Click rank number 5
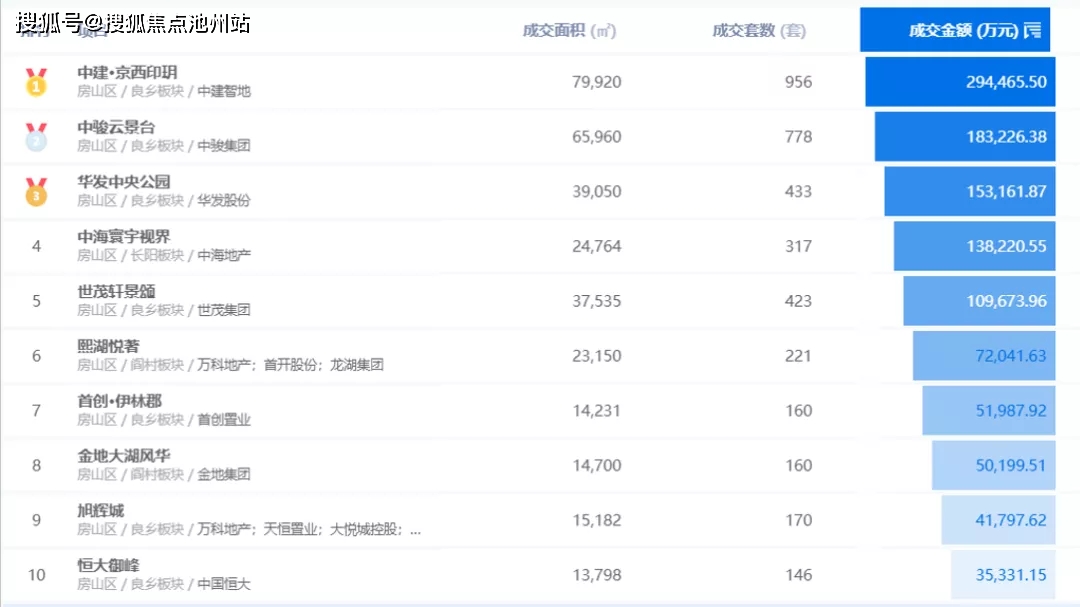Viewport: 1080px width, 607px height. 37,301
